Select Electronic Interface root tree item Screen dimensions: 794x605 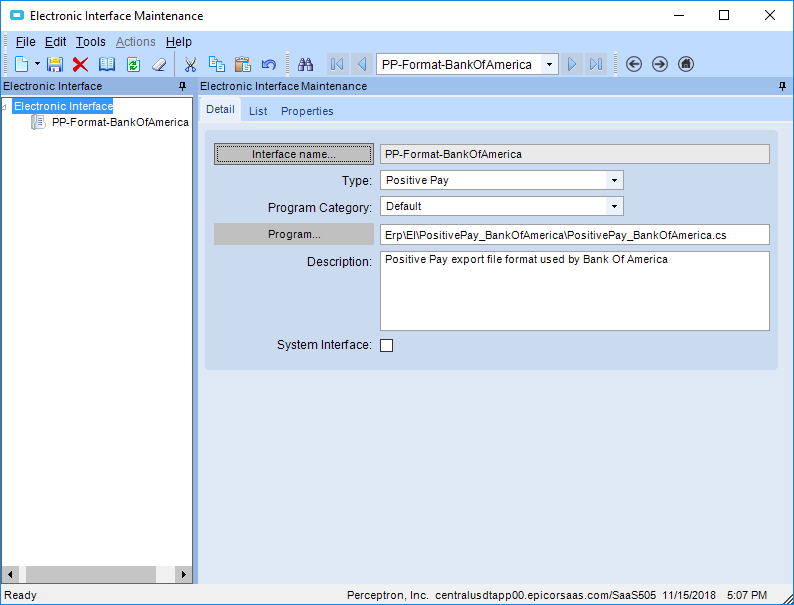pos(63,106)
